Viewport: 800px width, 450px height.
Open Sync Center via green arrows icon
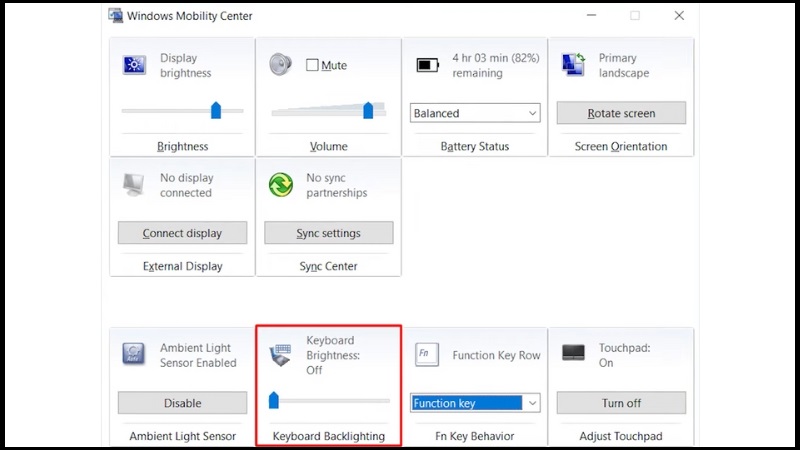[x=281, y=185]
